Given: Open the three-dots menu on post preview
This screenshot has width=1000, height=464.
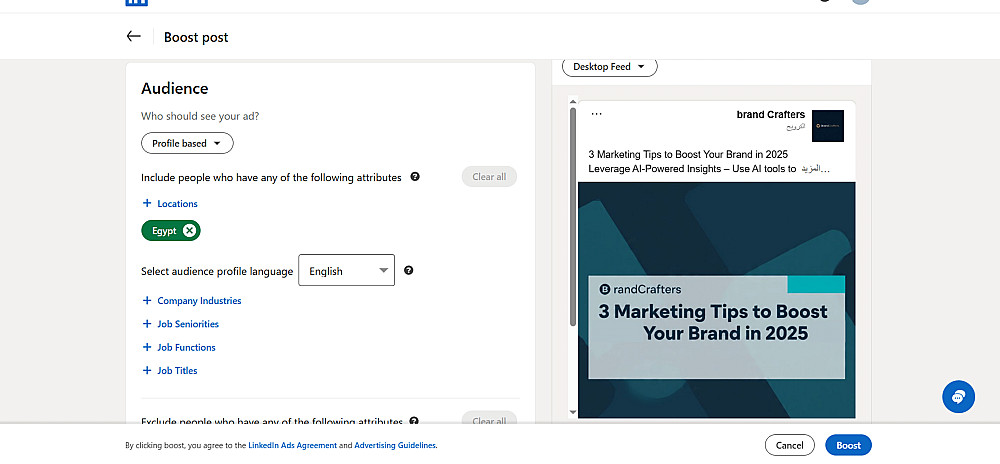Looking at the screenshot, I should [x=597, y=114].
